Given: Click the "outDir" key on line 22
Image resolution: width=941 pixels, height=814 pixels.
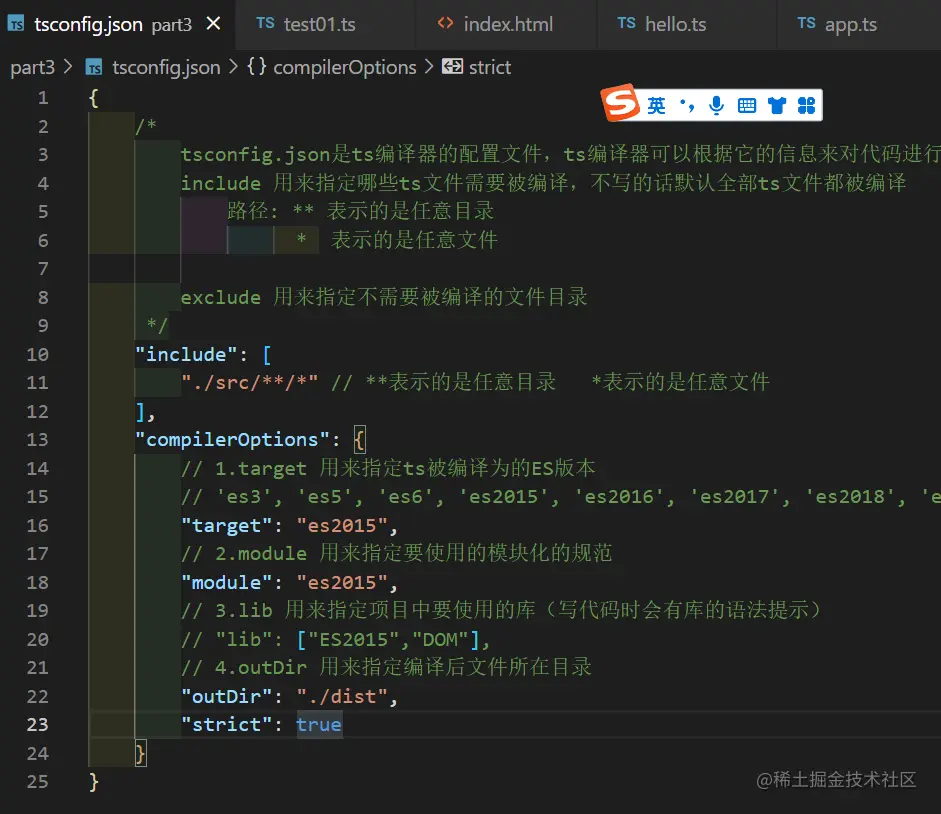Looking at the screenshot, I should (x=226, y=696).
